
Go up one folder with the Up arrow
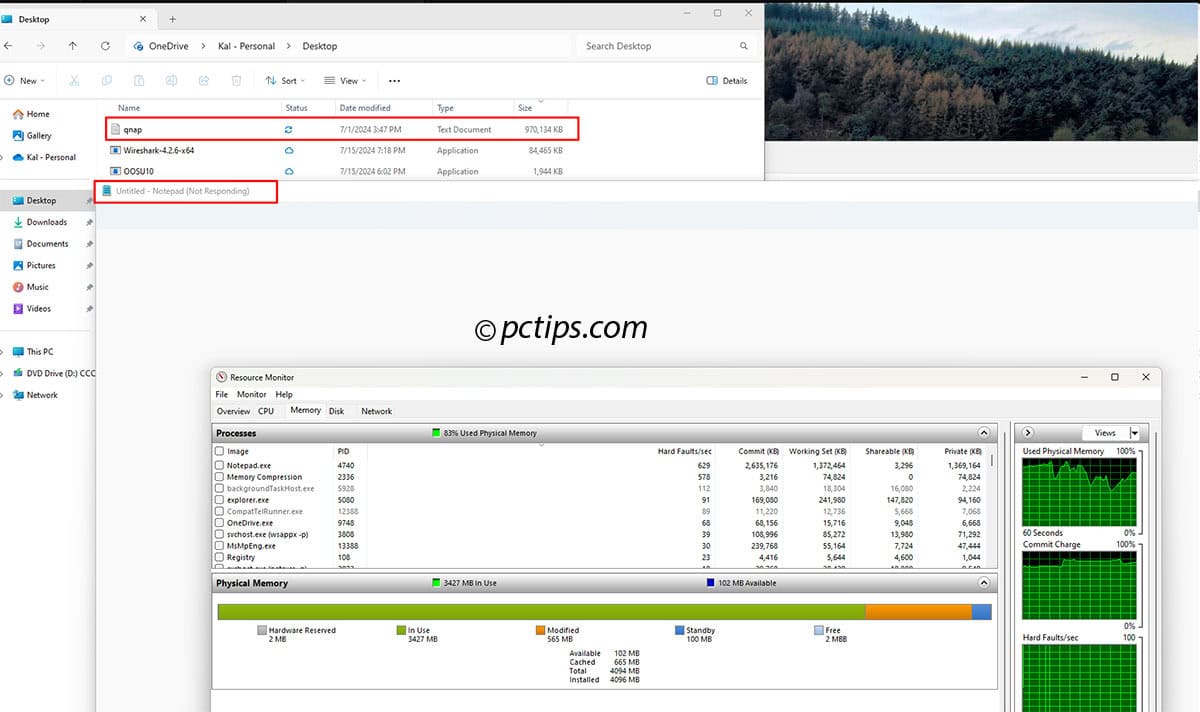[x=72, y=46]
